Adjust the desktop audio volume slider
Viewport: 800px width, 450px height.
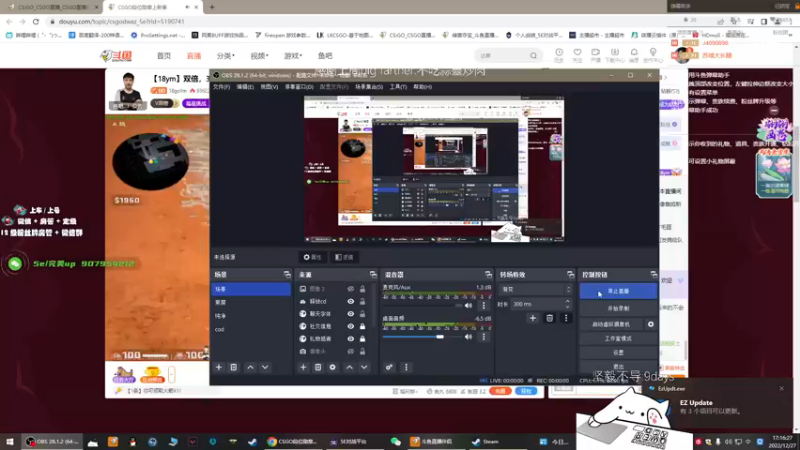(x=422, y=337)
